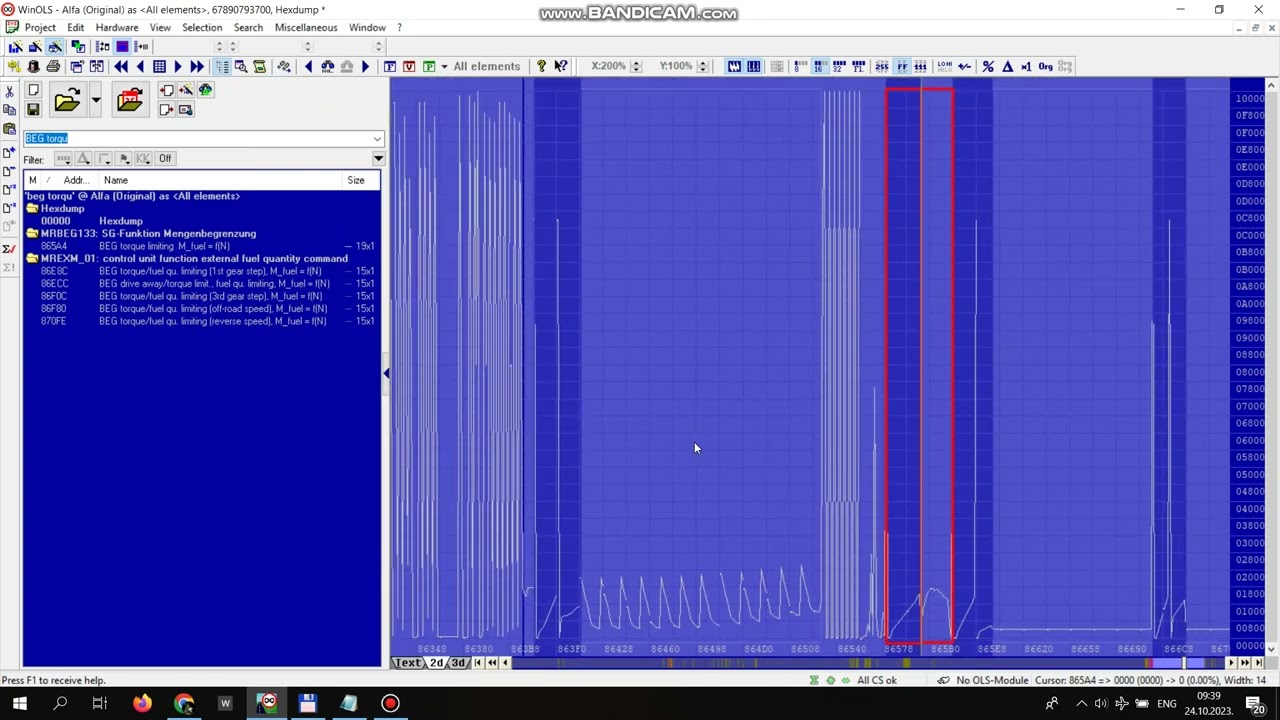Sort list by Name column header
The width and height of the screenshot is (1280, 720).
click(116, 180)
